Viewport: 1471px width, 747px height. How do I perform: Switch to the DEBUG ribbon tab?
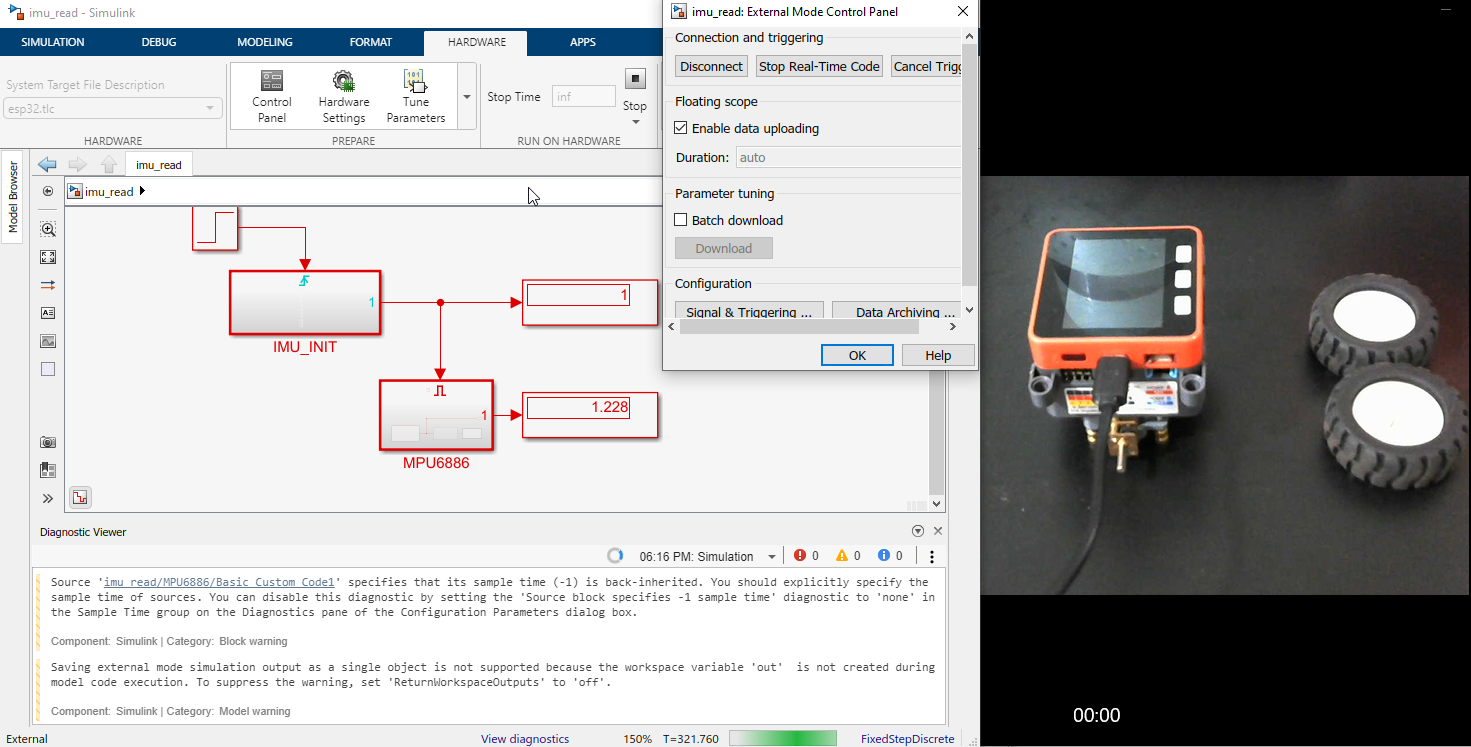pyautogui.click(x=159, y=42)
